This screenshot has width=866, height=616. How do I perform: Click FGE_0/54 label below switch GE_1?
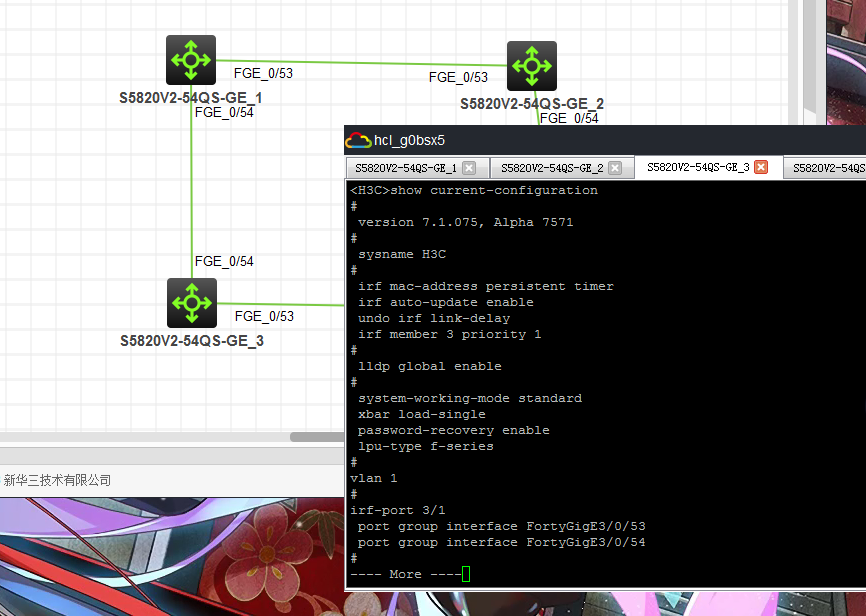coord(224,112)
